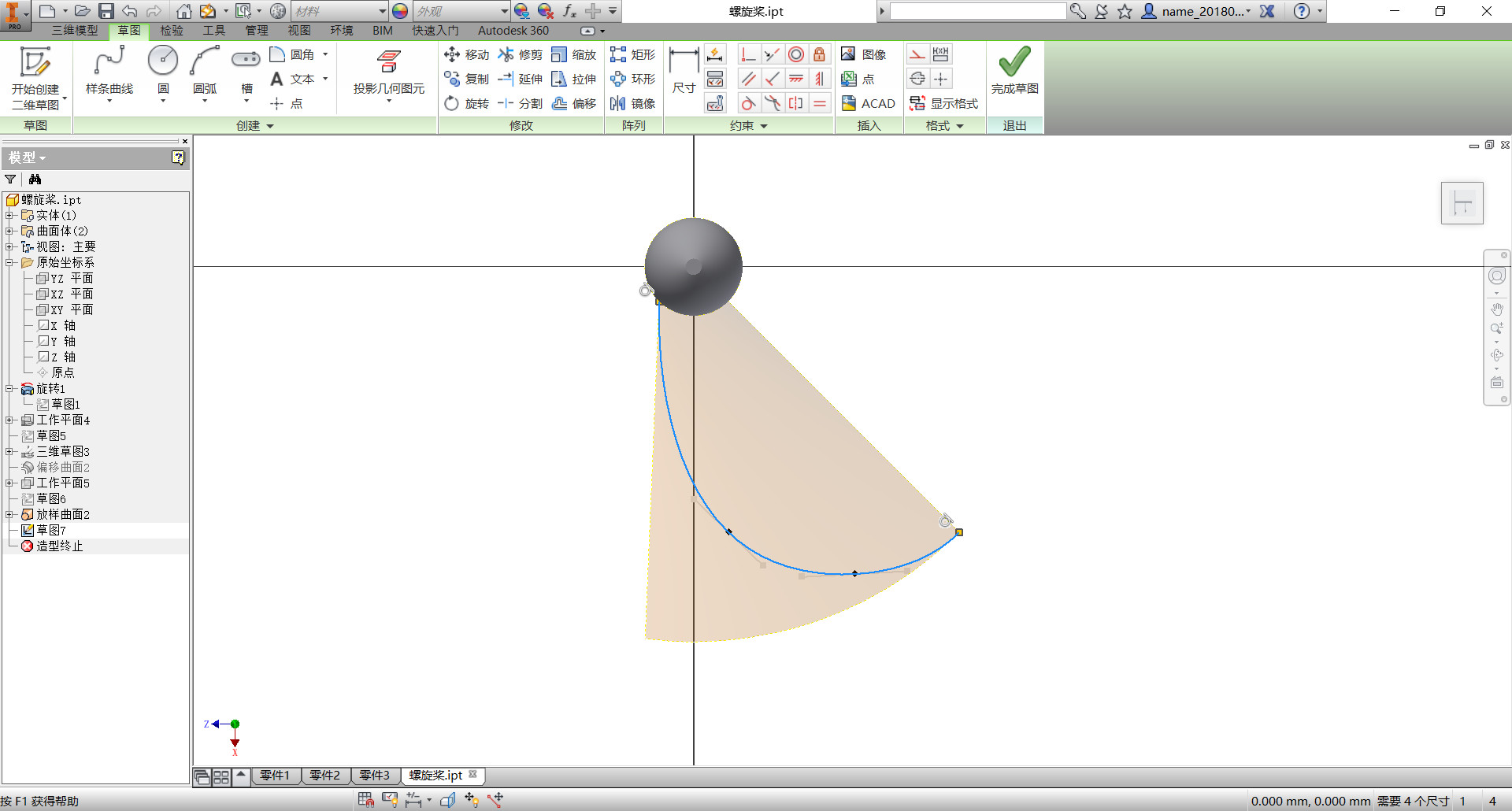This screenshot has height=811, width=1512.
Task: Select the mirror (镜像) tool
Action: click(x=632, y=103)
